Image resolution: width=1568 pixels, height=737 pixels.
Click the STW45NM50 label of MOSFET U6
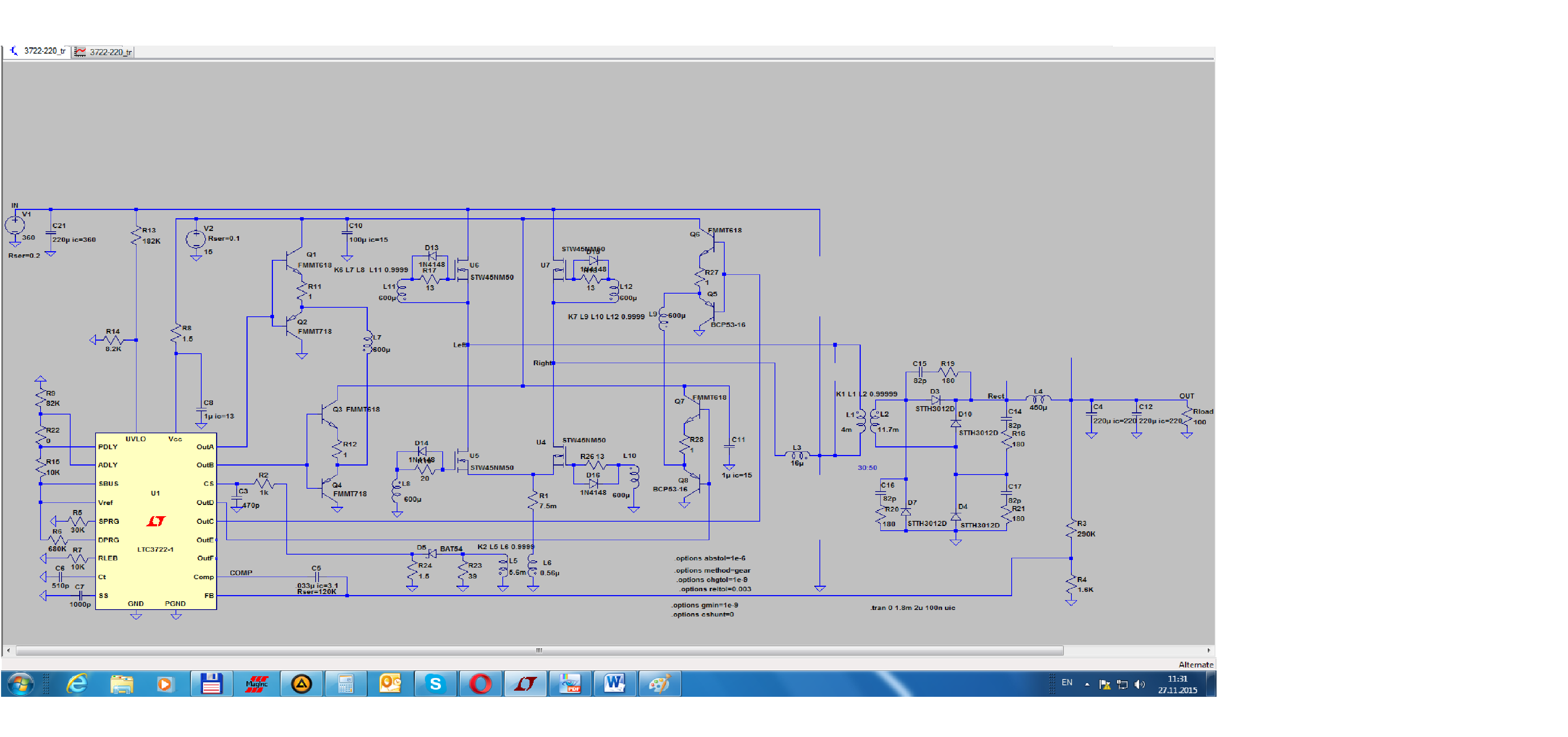pyautogui.click(x=492, y=277)
